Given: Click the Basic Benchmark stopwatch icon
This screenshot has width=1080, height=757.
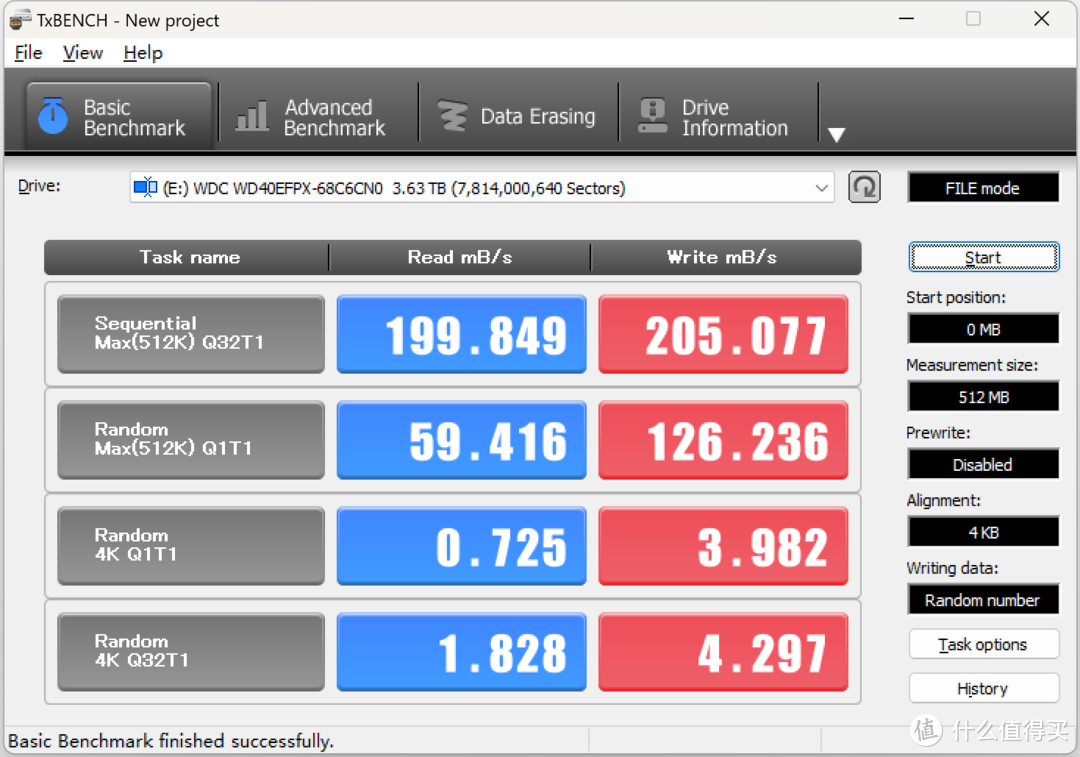Looking at the screenshot, I should tap(52, 117).
